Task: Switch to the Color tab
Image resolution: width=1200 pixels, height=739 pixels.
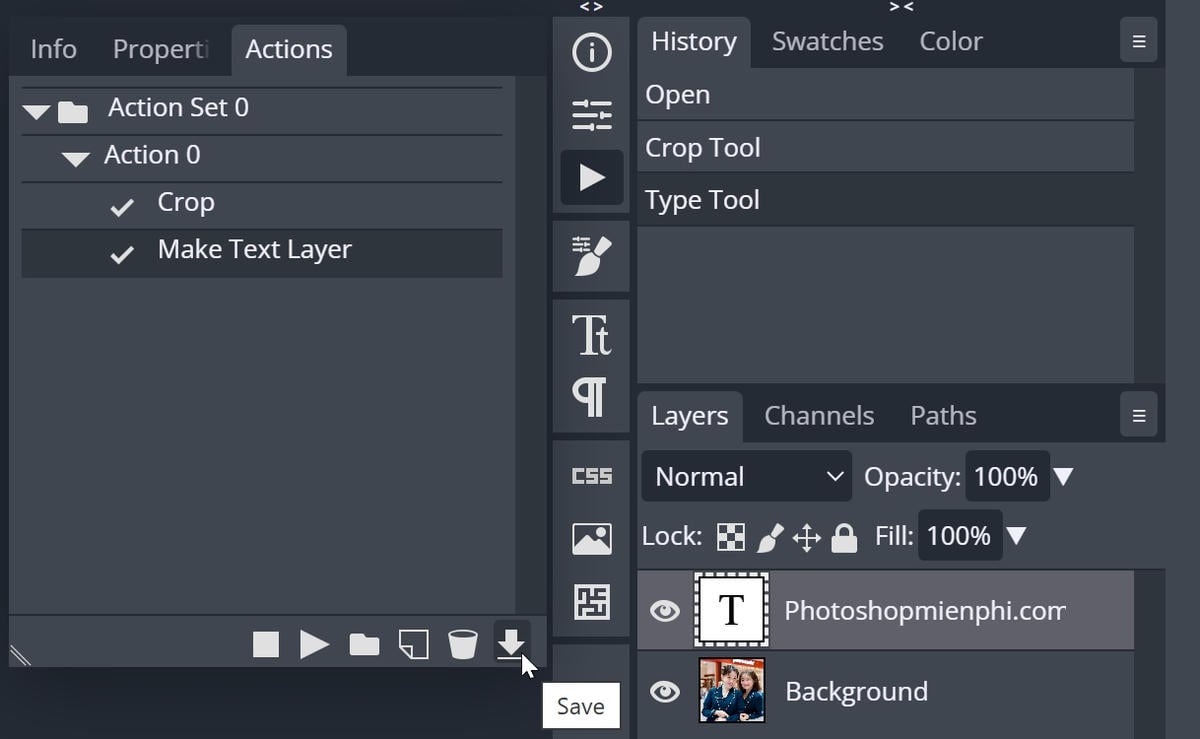Action: (951, 42)
